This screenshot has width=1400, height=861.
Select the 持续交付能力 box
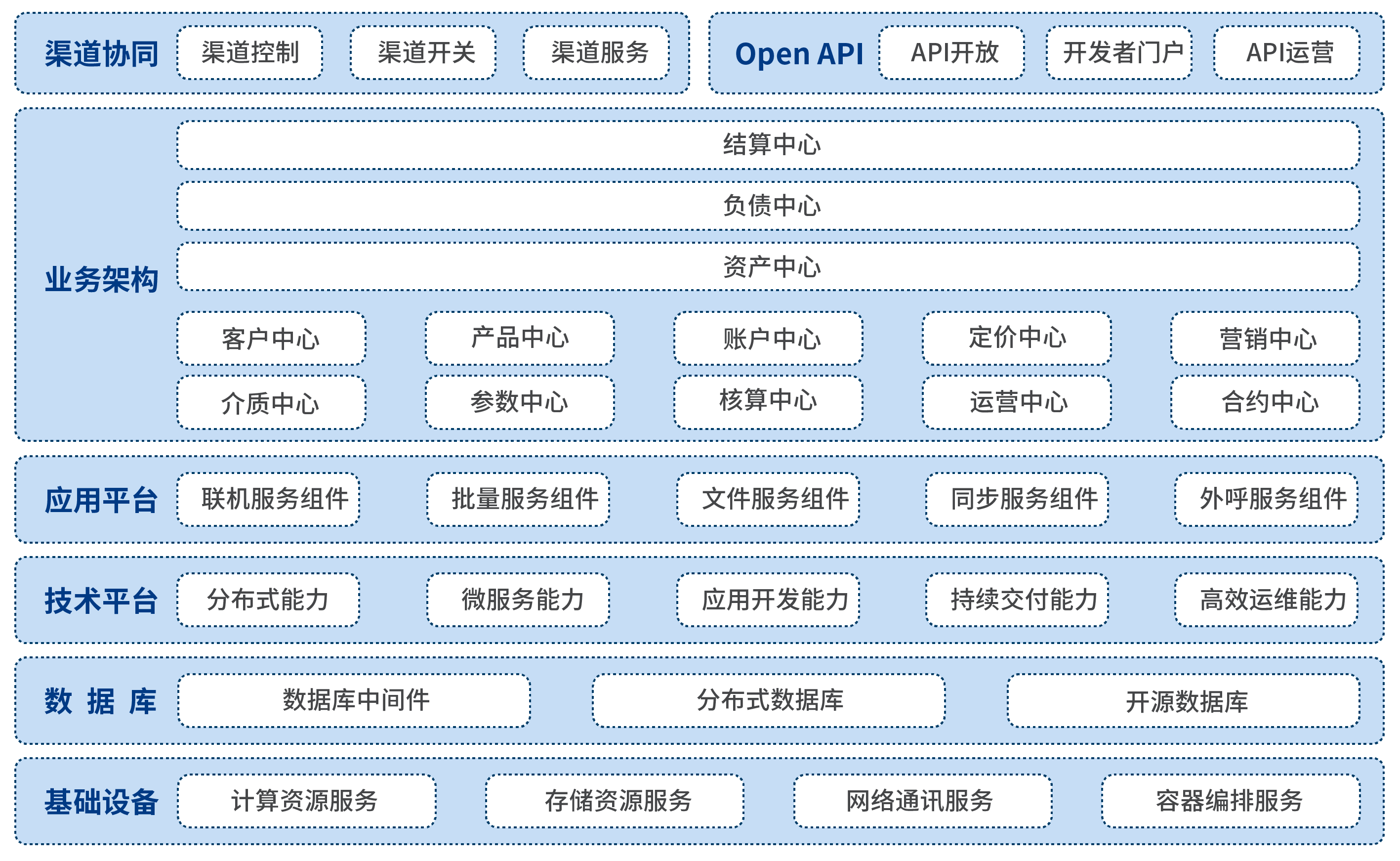(1017, 600)
